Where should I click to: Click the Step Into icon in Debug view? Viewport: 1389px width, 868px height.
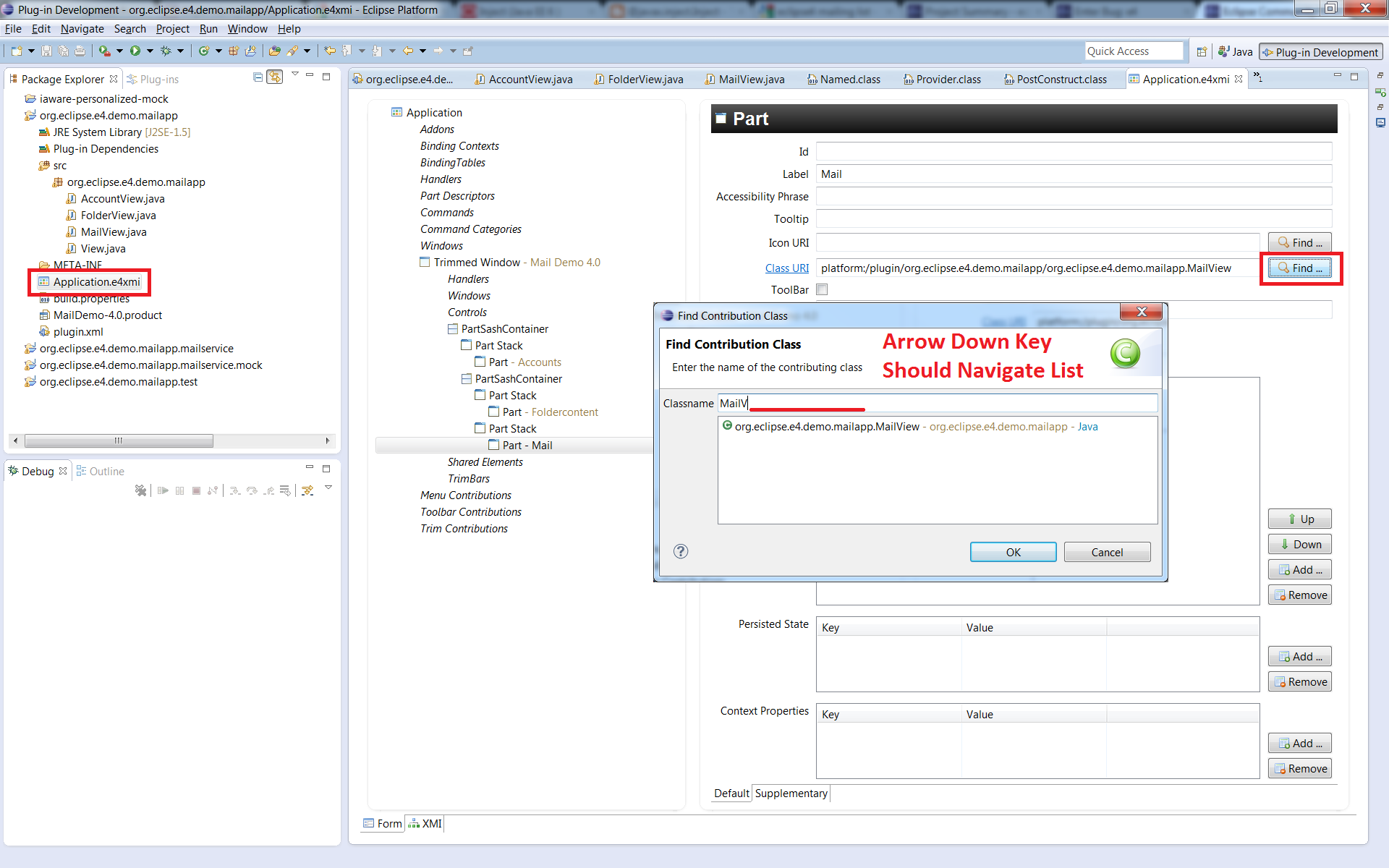(x=235, y=490)
